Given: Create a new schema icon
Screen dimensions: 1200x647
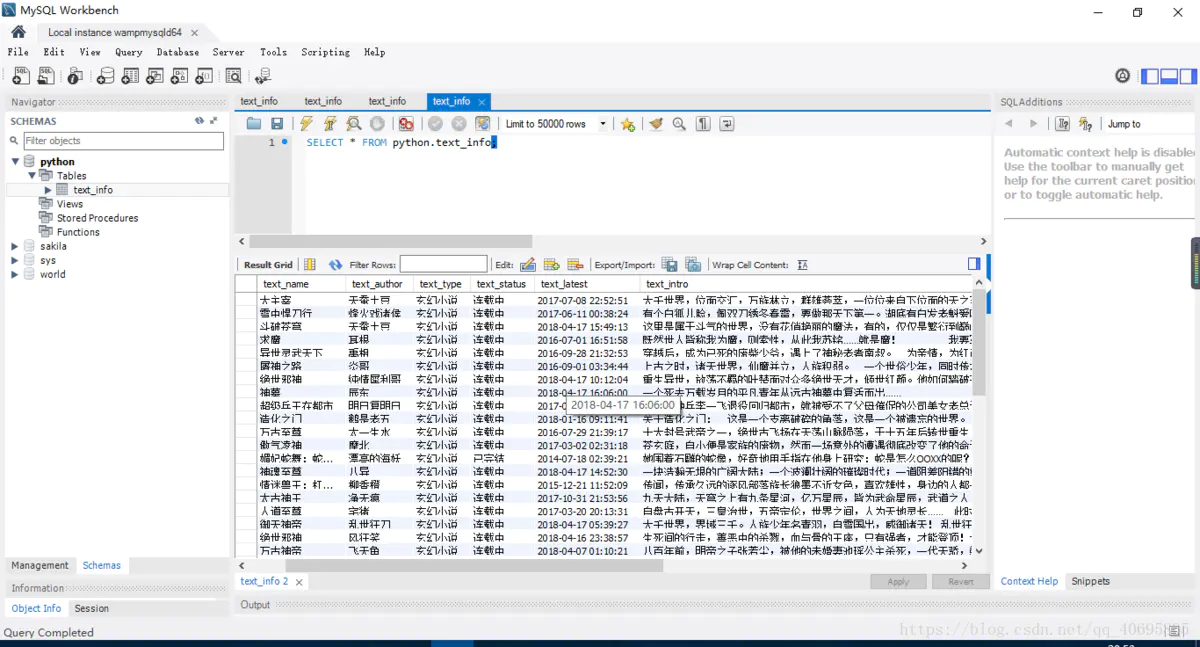Looking at the screenshot, I should click(x=105, y=76).
